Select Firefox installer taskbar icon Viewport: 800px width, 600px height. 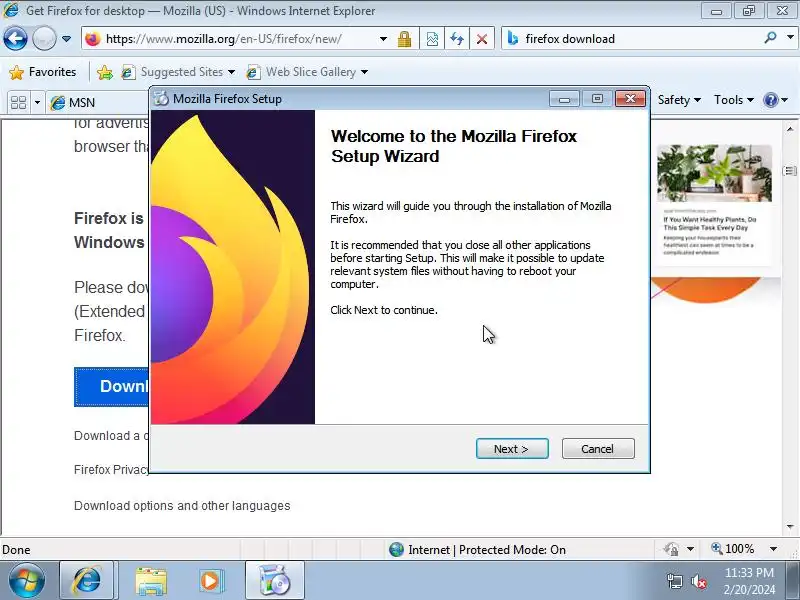[x=274, y=580]
